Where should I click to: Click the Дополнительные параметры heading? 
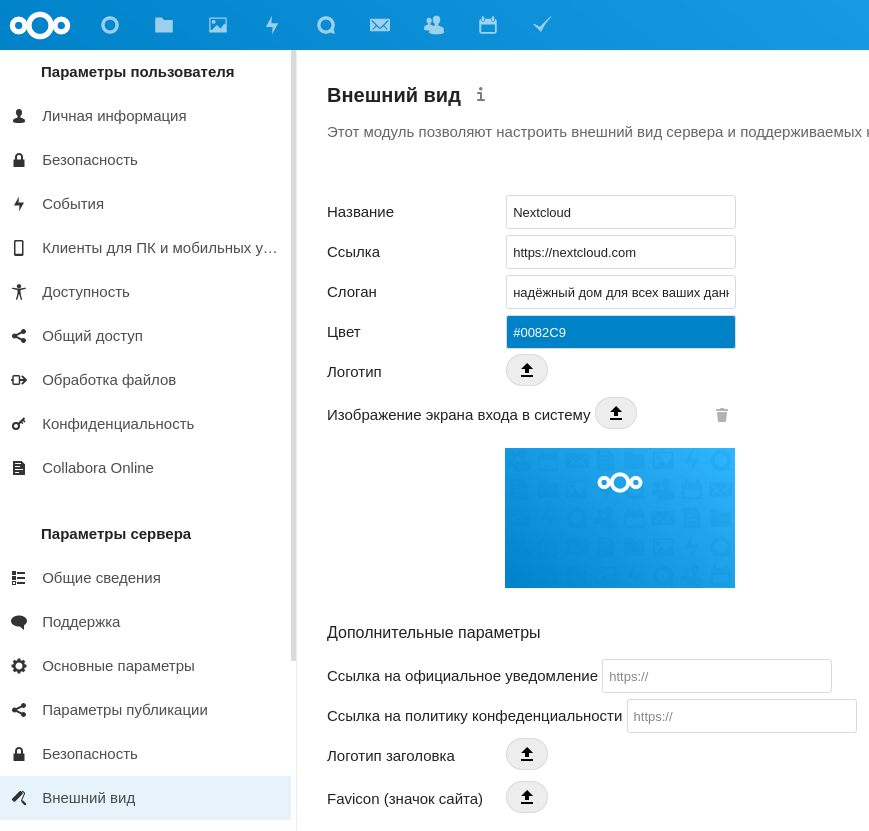click(433, 633)
